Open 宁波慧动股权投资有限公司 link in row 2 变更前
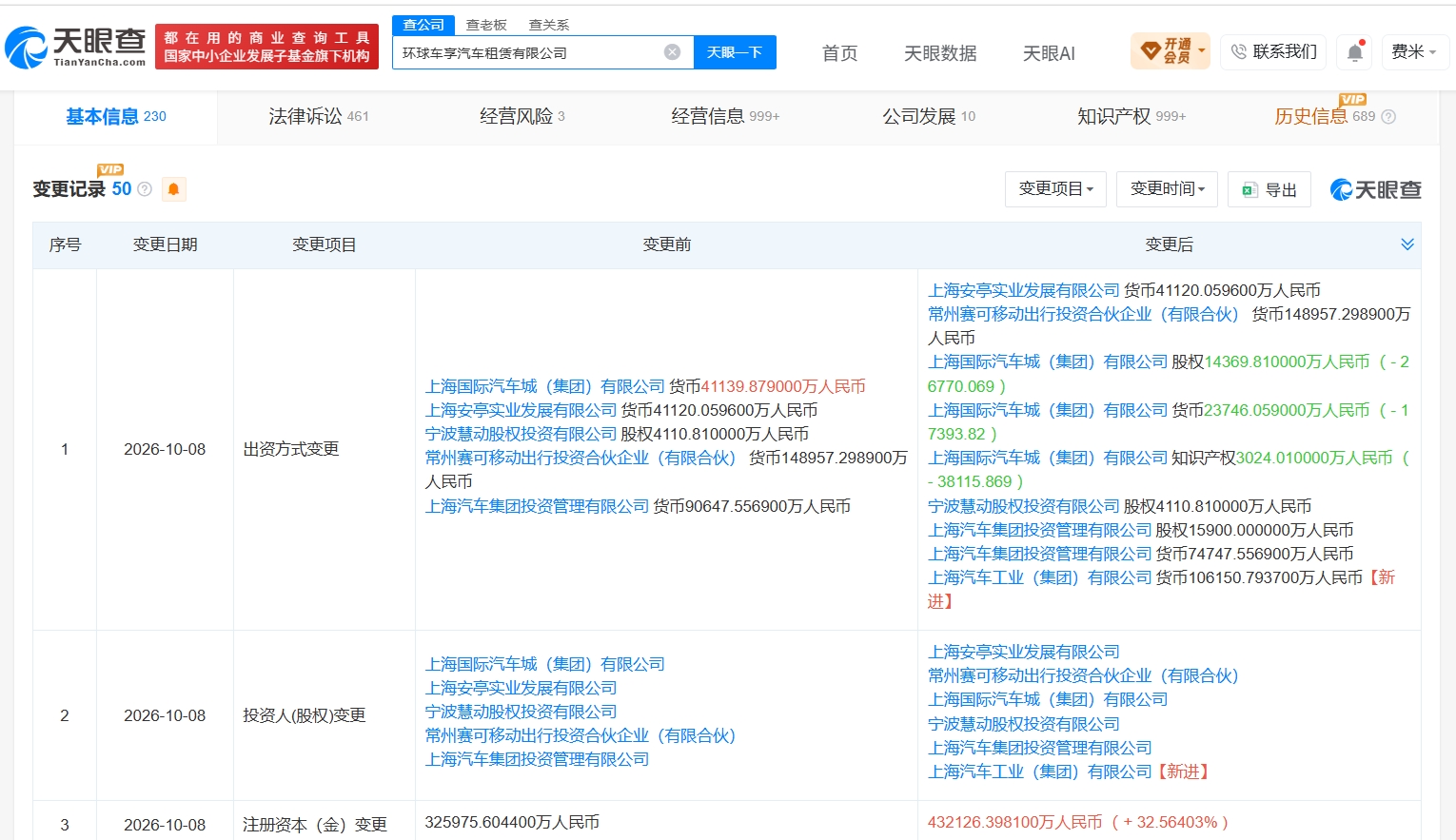The image size is (1456, 840). (521, 712)
